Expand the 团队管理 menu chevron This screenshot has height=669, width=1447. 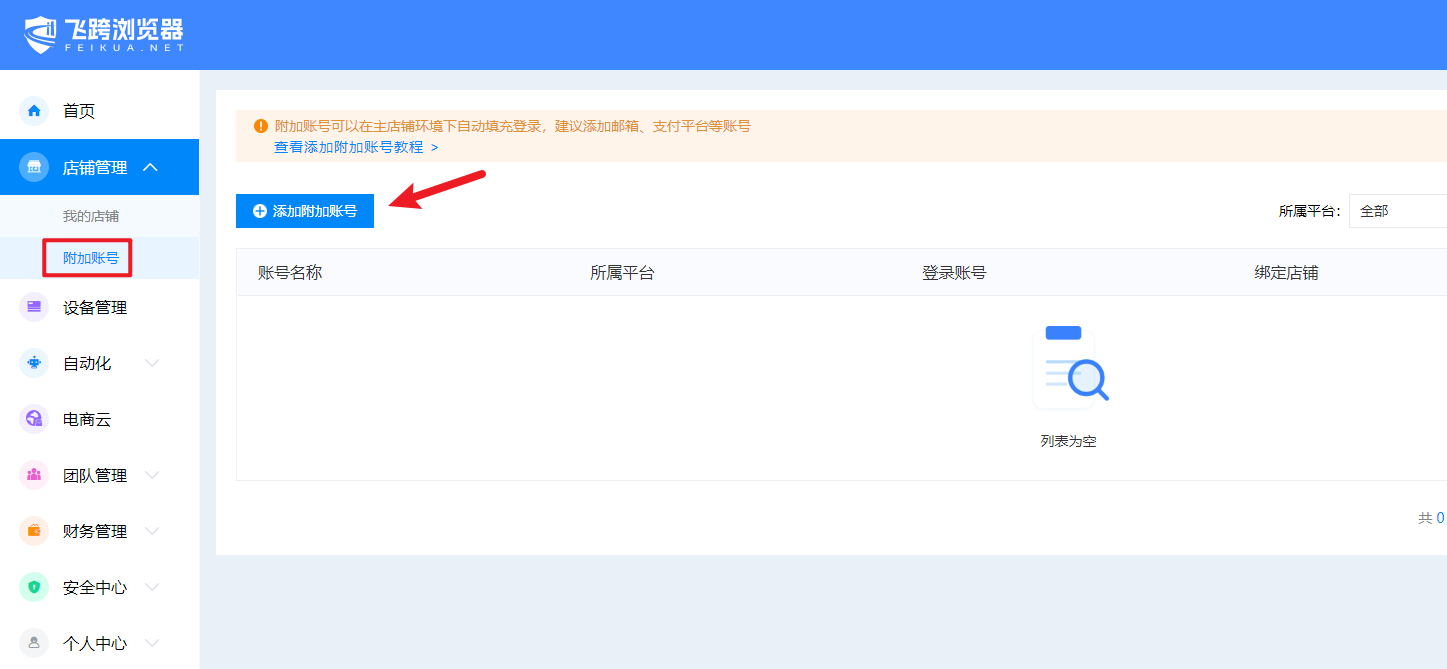[152, 476]
